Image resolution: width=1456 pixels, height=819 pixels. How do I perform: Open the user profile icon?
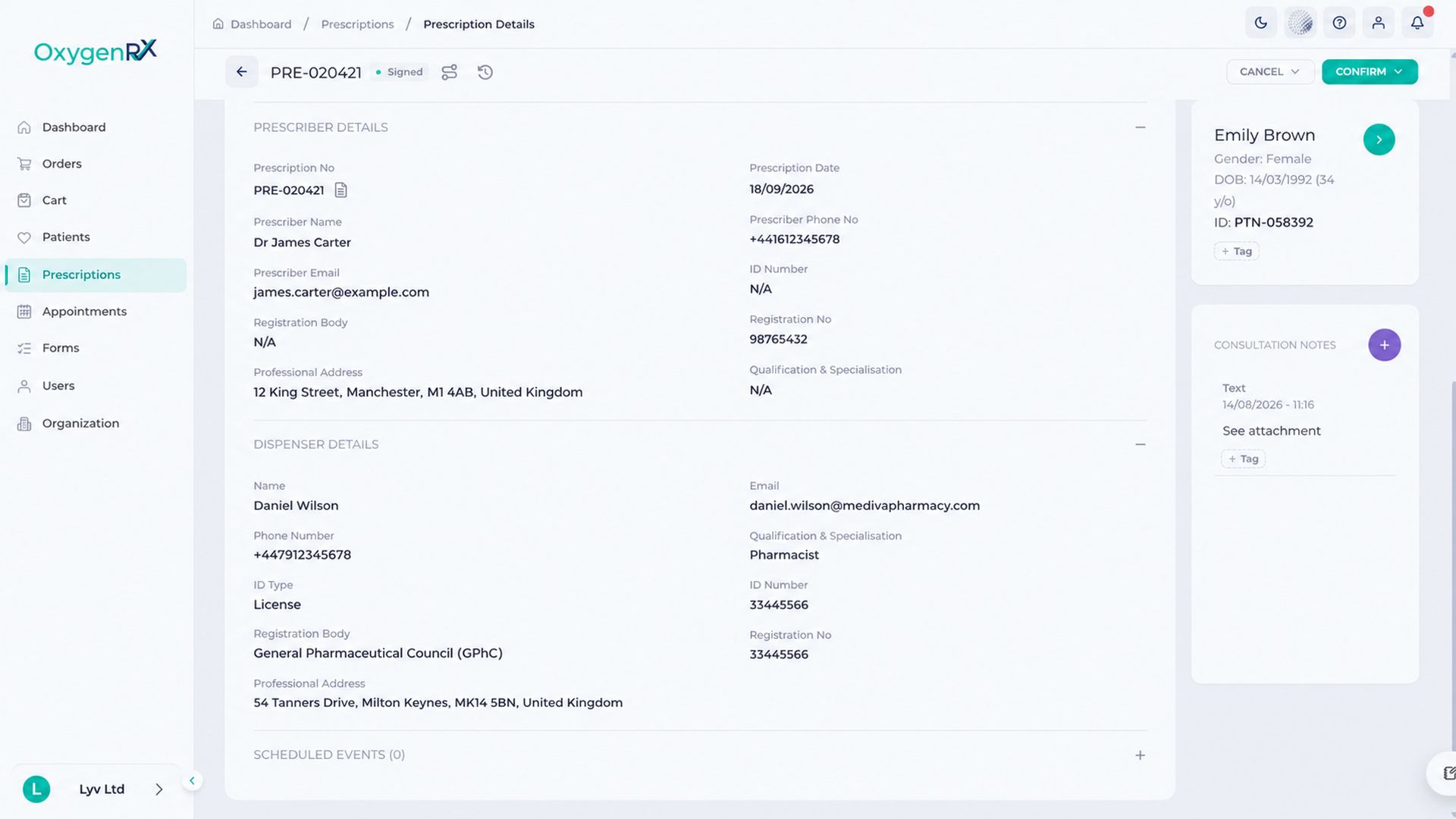(1379, 23)
